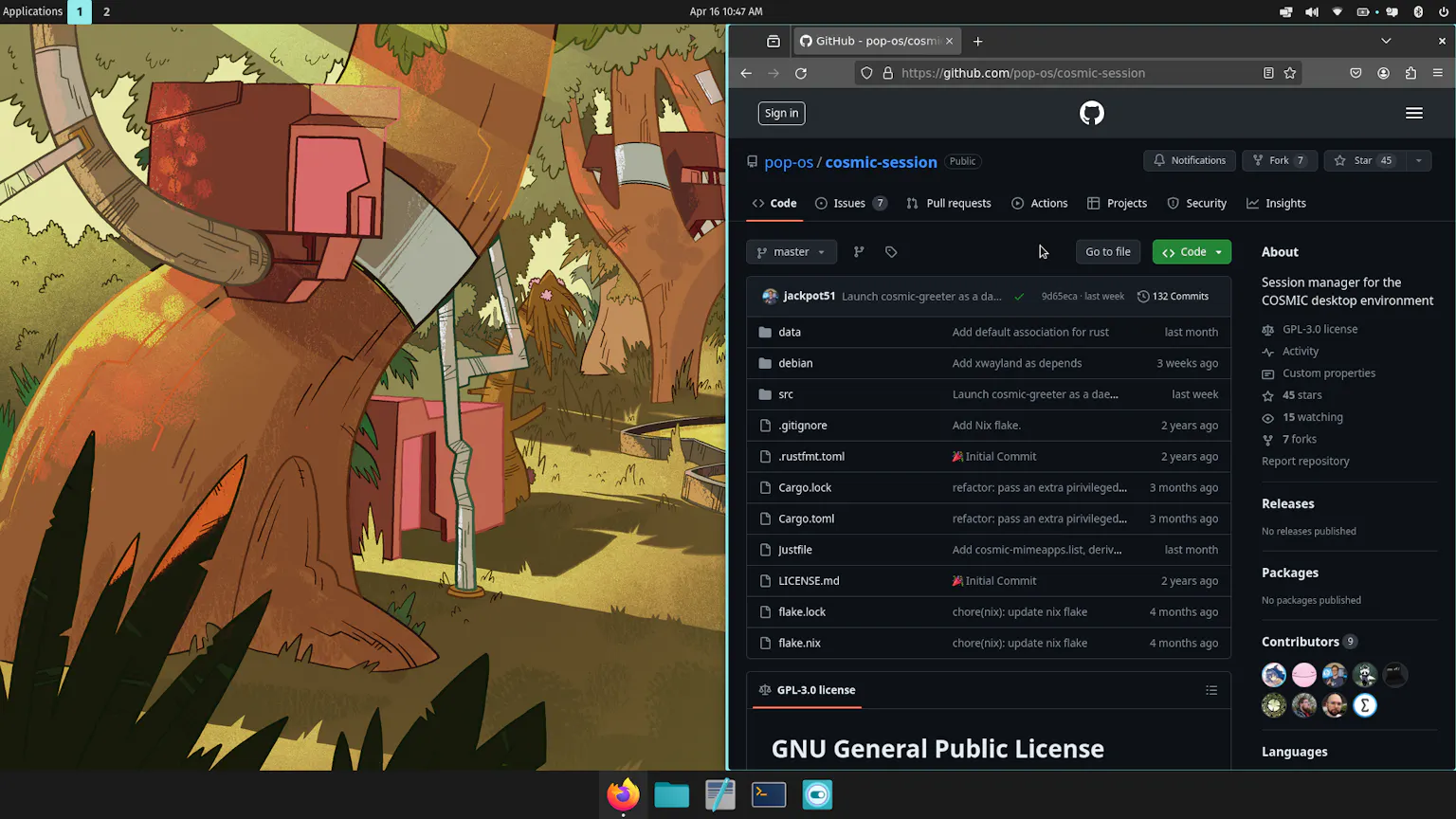Open the tags icon in the repo toolbar
The image size is (1456, 819).
[891, 252]
